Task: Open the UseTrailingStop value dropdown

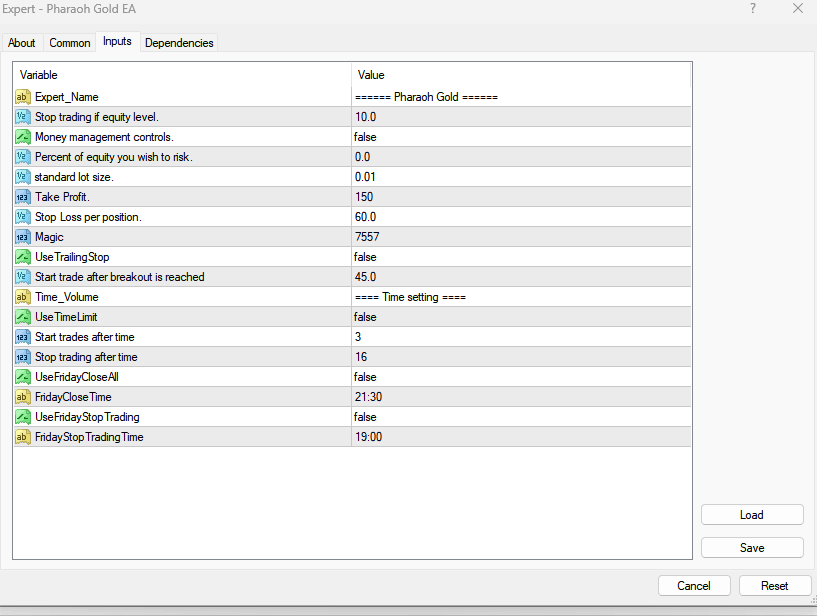Action: (520, 257)
